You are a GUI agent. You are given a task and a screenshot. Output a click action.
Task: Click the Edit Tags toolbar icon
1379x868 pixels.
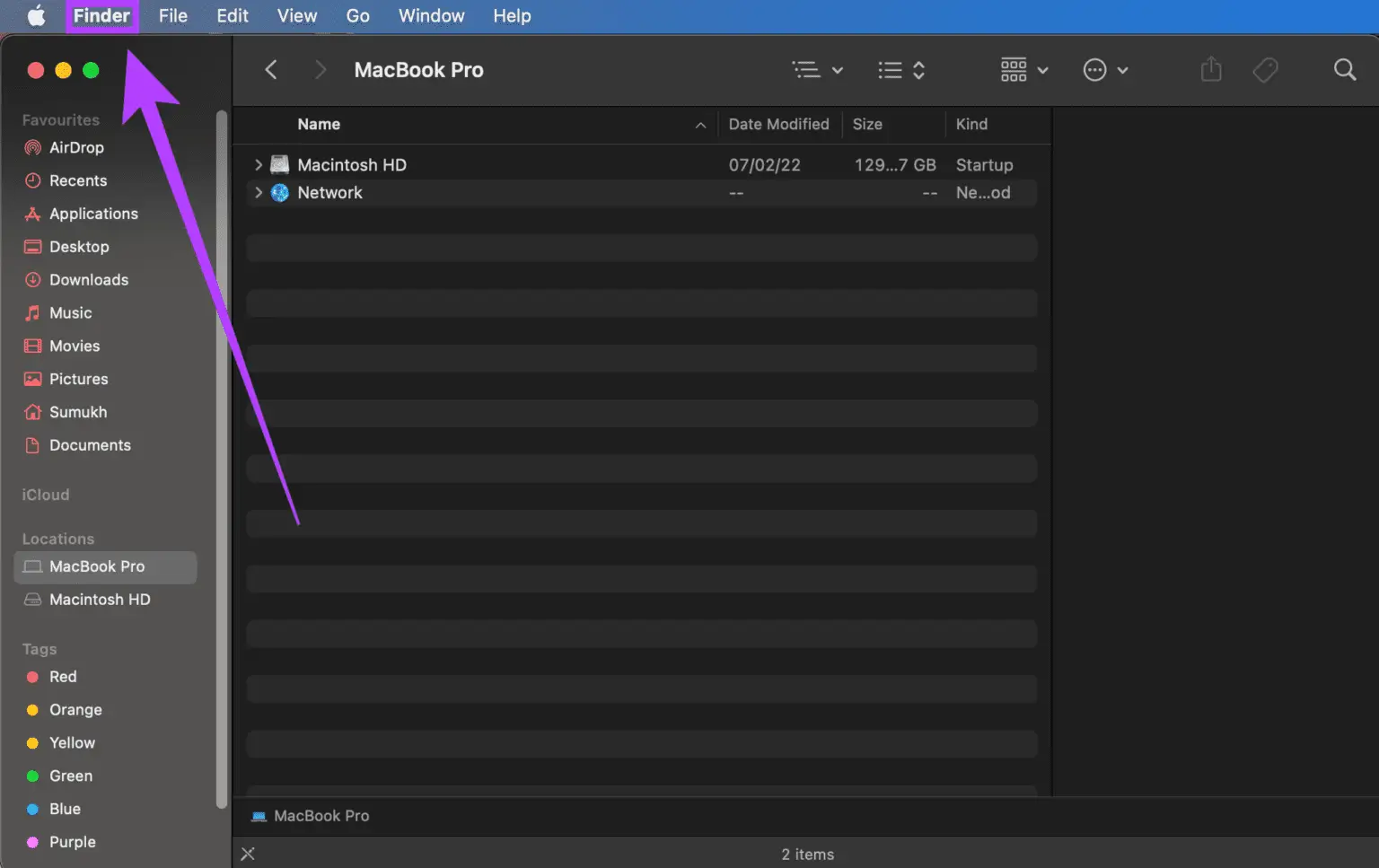(x=1265, y=70)
